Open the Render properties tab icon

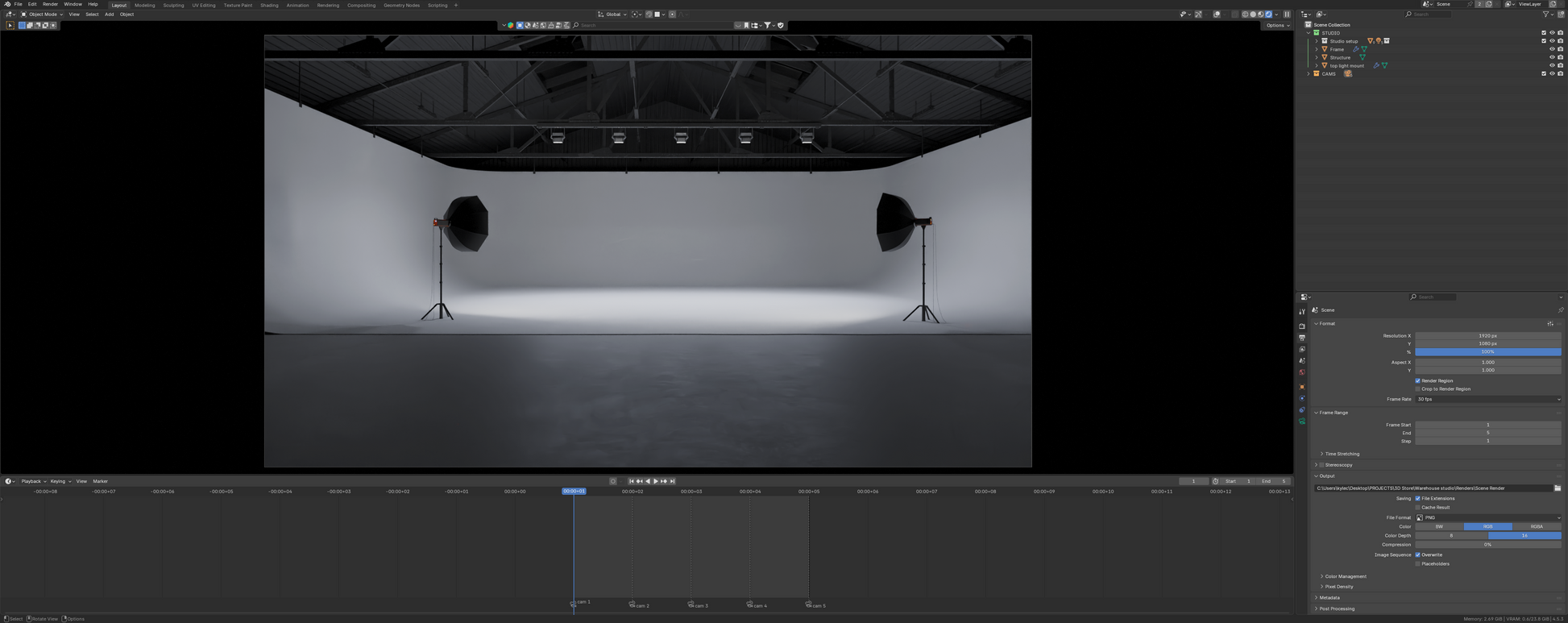click(x=1302, y=326)
